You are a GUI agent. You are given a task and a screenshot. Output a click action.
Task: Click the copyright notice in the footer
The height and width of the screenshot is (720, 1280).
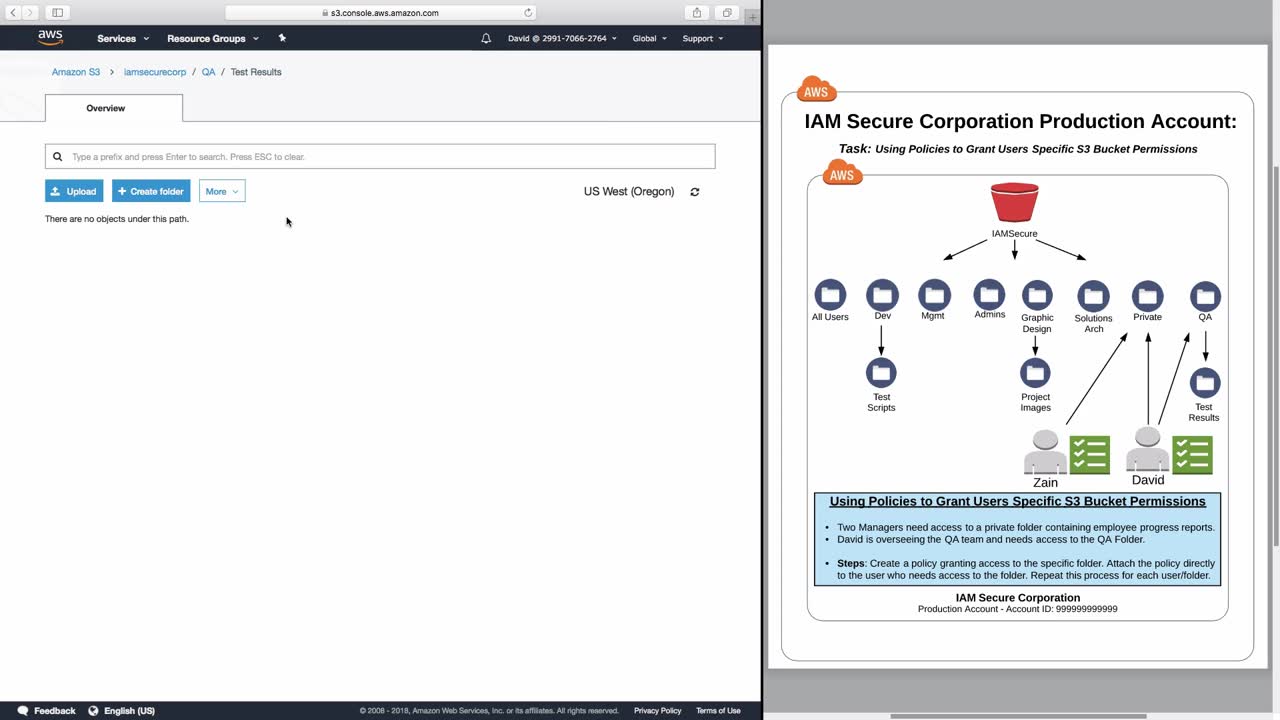coord(489,711)
